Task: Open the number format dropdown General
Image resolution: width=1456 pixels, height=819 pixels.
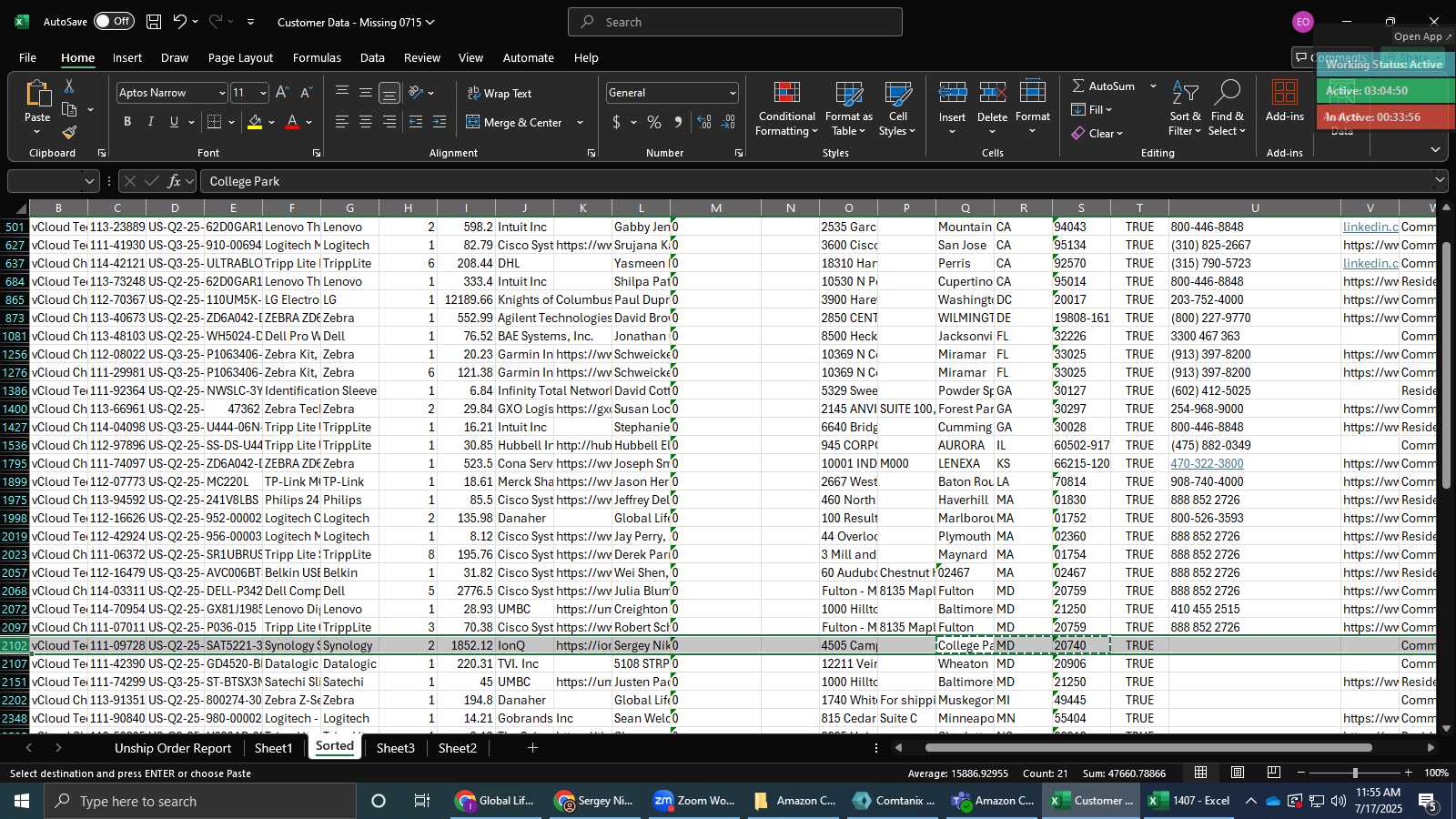Action: click(x=732, y=93)
